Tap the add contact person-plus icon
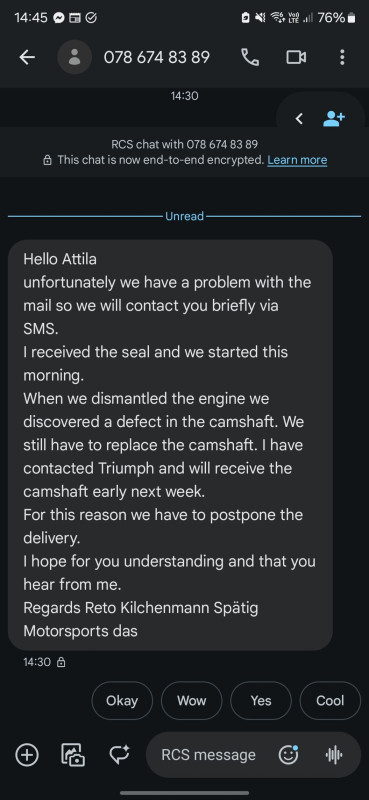This screenshot has height=800, width=369. tap(334, 119)
